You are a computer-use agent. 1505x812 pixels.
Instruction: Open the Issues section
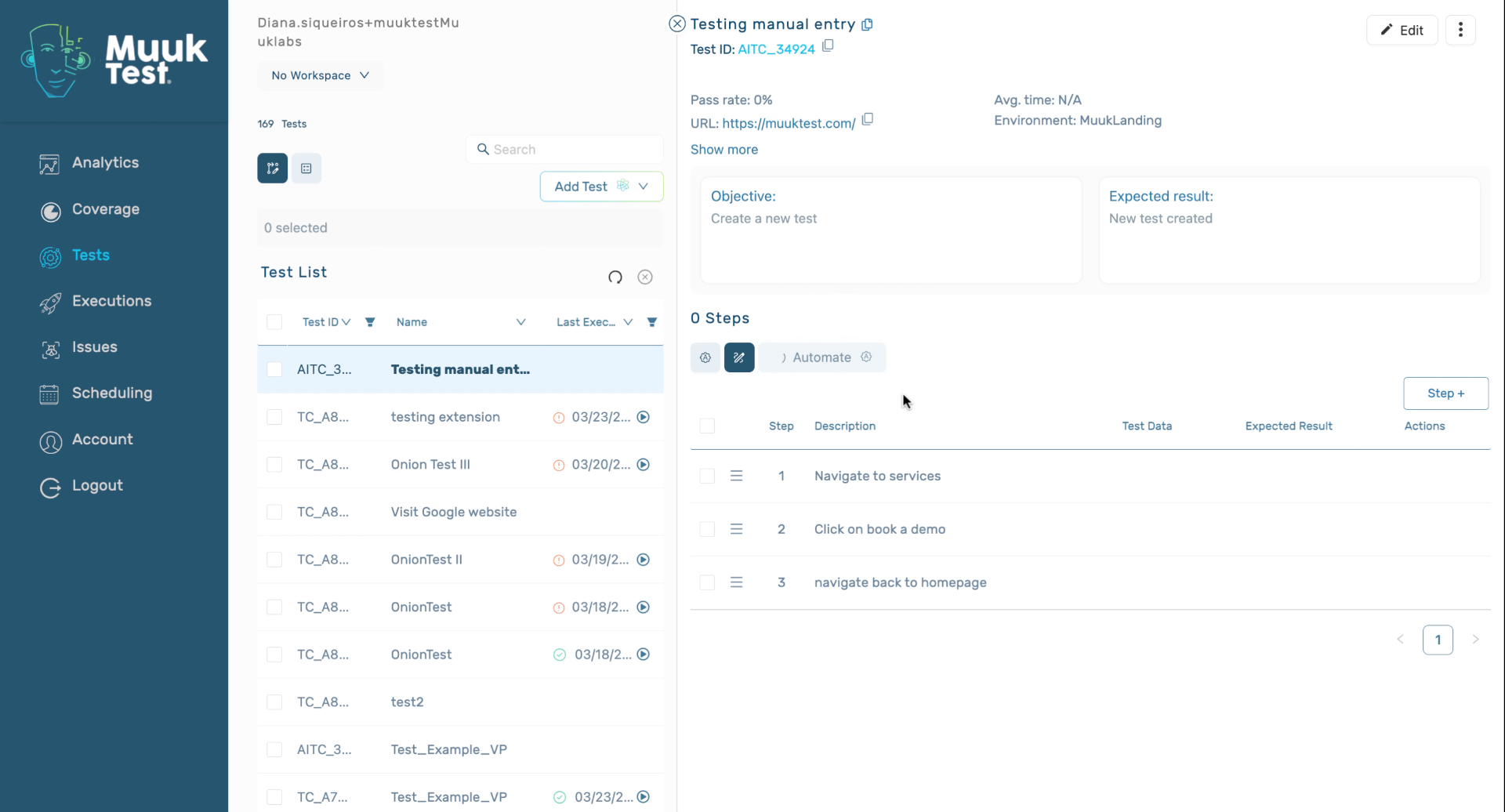tap(78, 347)
